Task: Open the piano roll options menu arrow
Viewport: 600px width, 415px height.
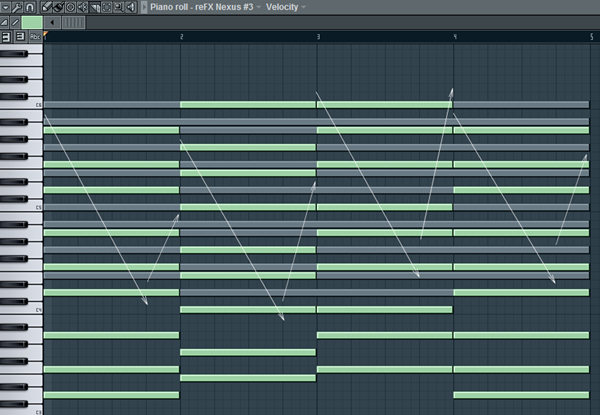Action: (6, 7)
